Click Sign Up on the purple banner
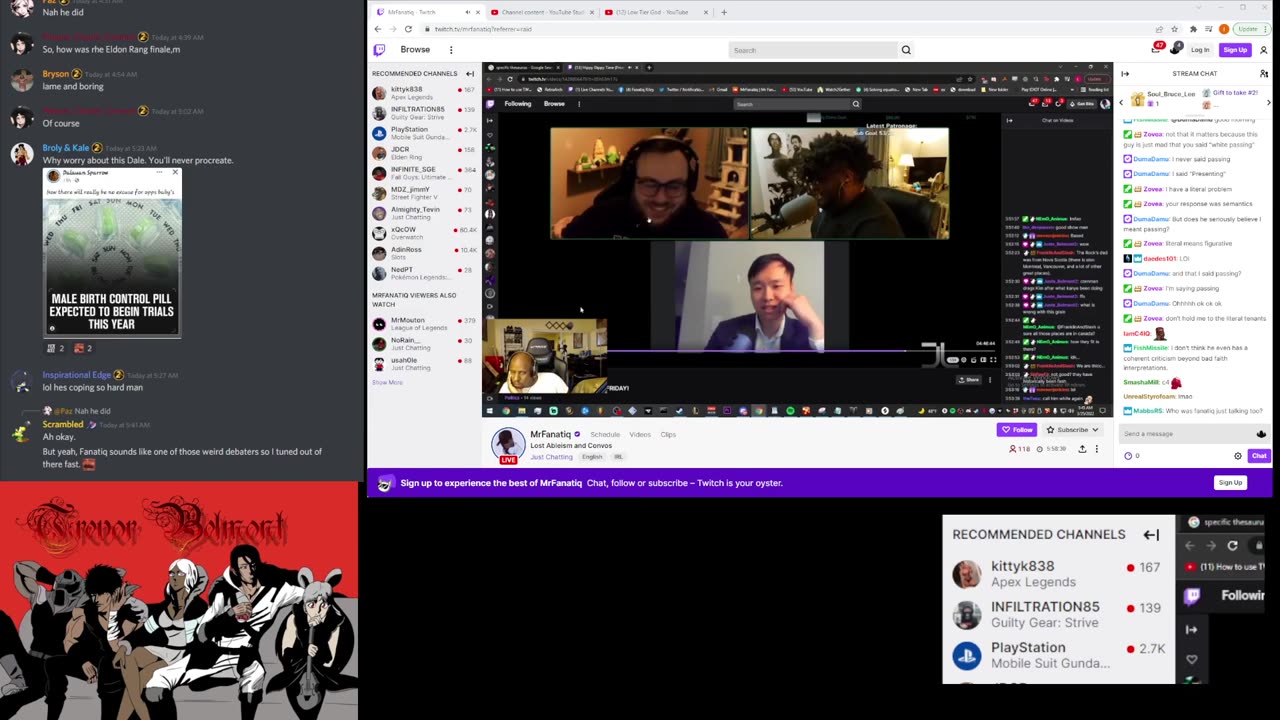This screenshot has width=1280, height=720. click(x=1230, y=483)
